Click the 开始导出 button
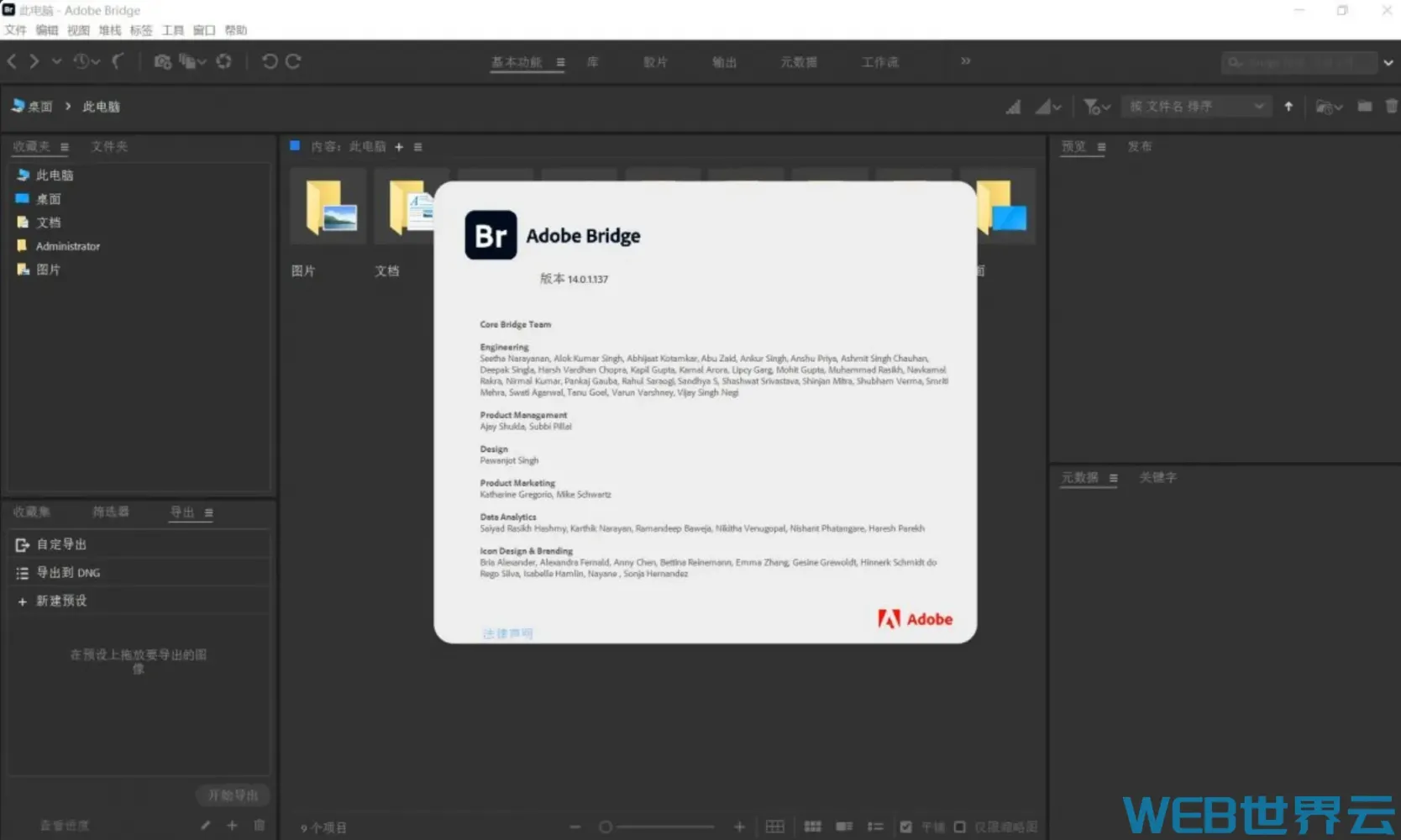The width and height of the screenshot is (1401, 840). click(233, 795)
